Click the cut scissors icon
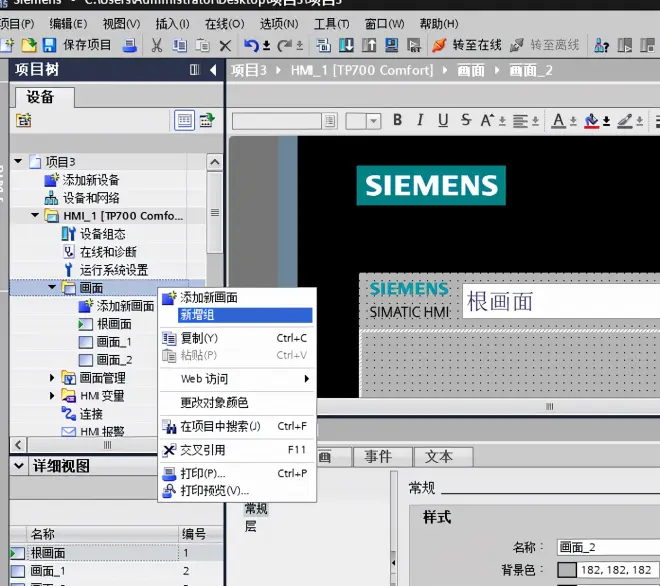Screen dimensions: 660x586 157,45
